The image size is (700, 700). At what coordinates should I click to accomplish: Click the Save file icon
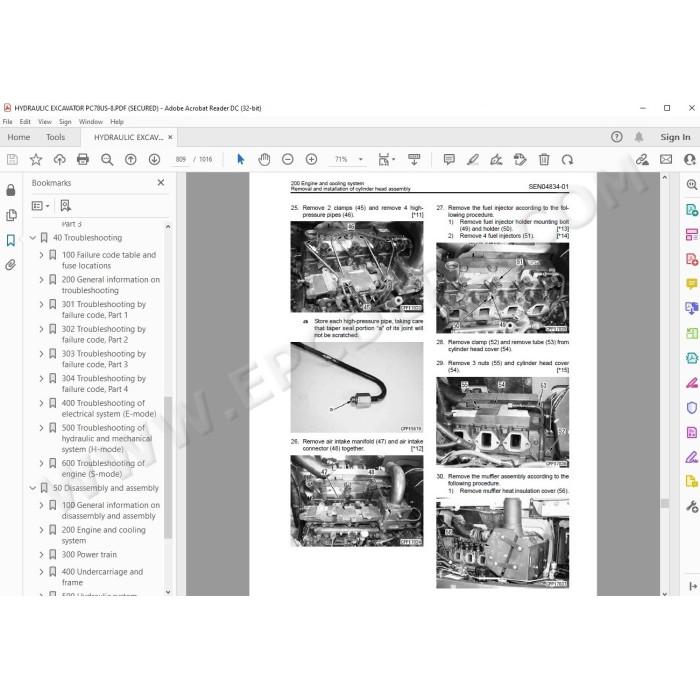coord(12,159)
